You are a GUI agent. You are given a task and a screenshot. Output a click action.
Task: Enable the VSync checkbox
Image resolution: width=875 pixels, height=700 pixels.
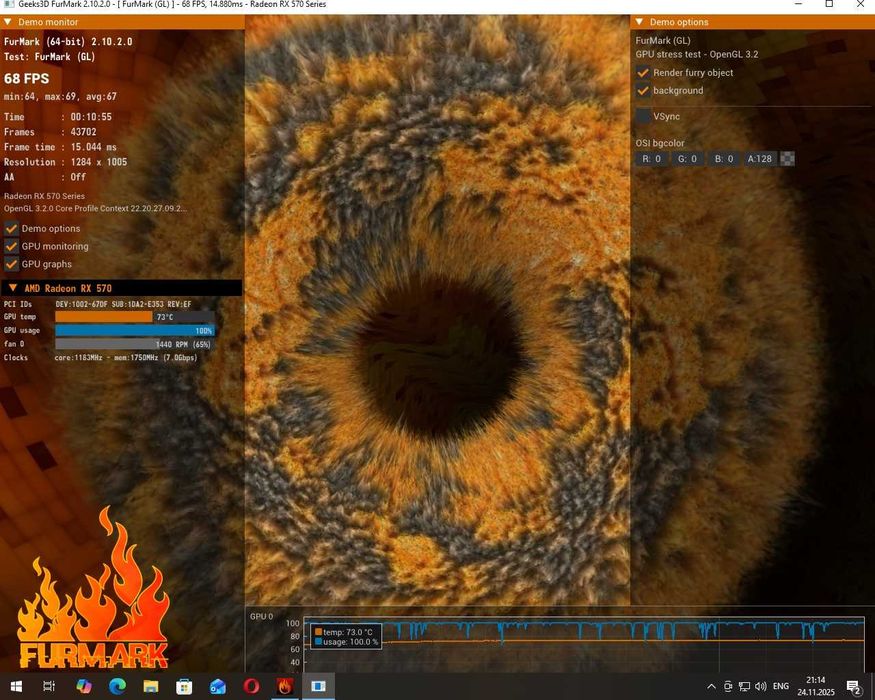[643, 116]
